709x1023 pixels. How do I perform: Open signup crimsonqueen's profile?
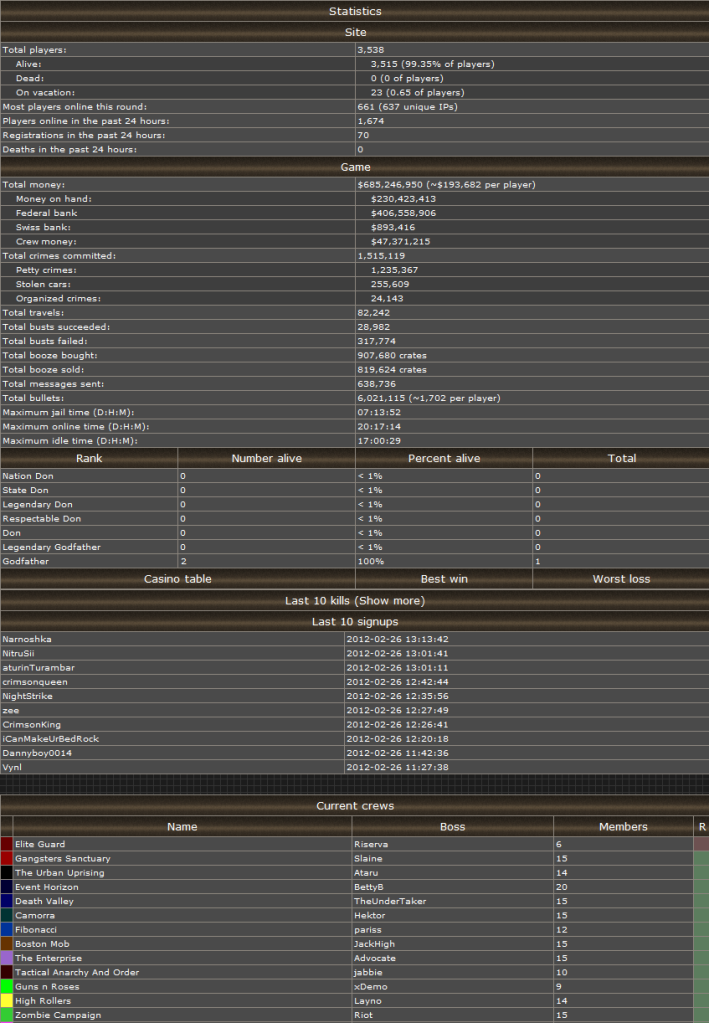click(35, 682)
